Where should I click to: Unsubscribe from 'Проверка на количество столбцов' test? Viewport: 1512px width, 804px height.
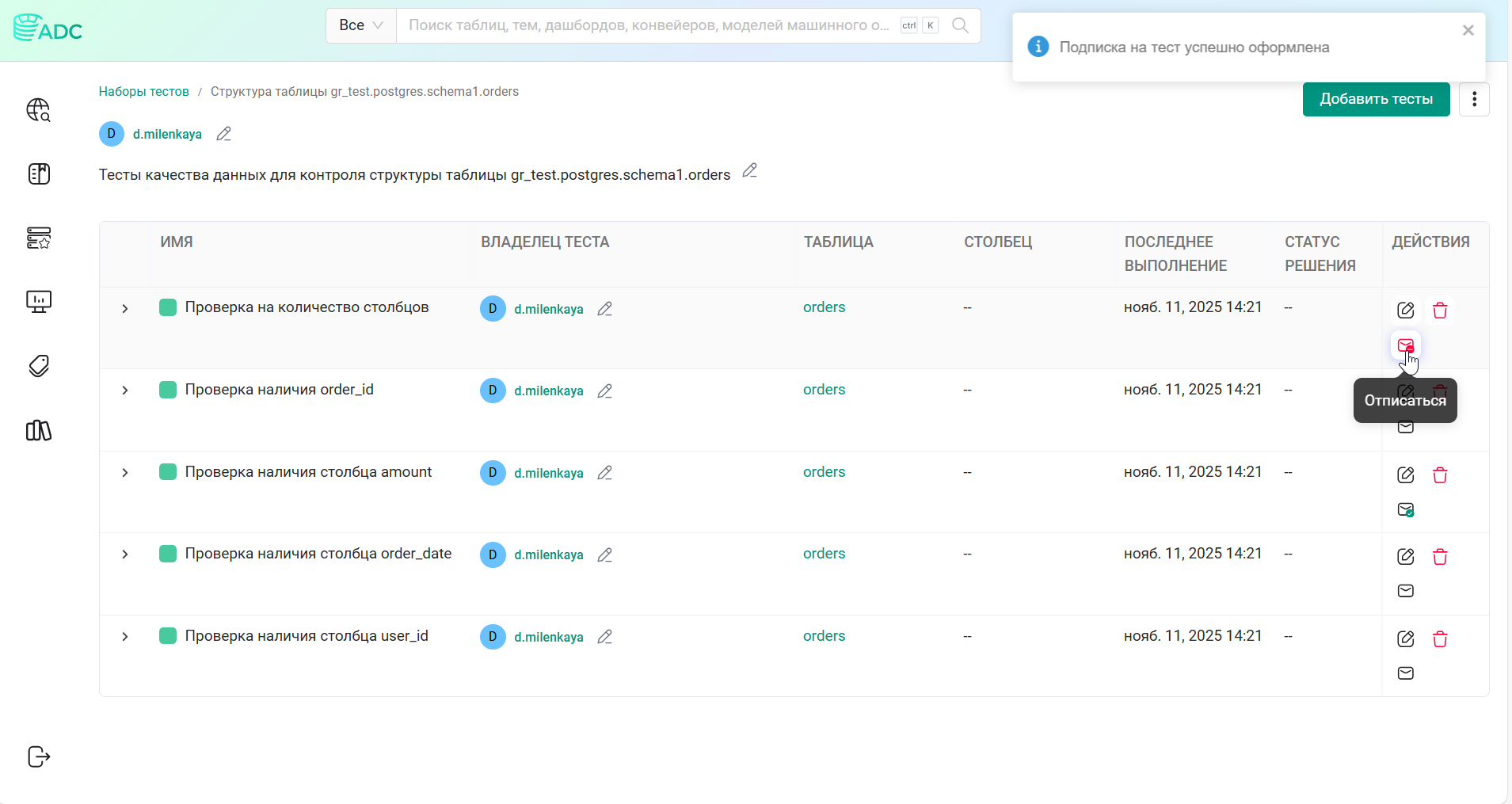(1406, 345)
